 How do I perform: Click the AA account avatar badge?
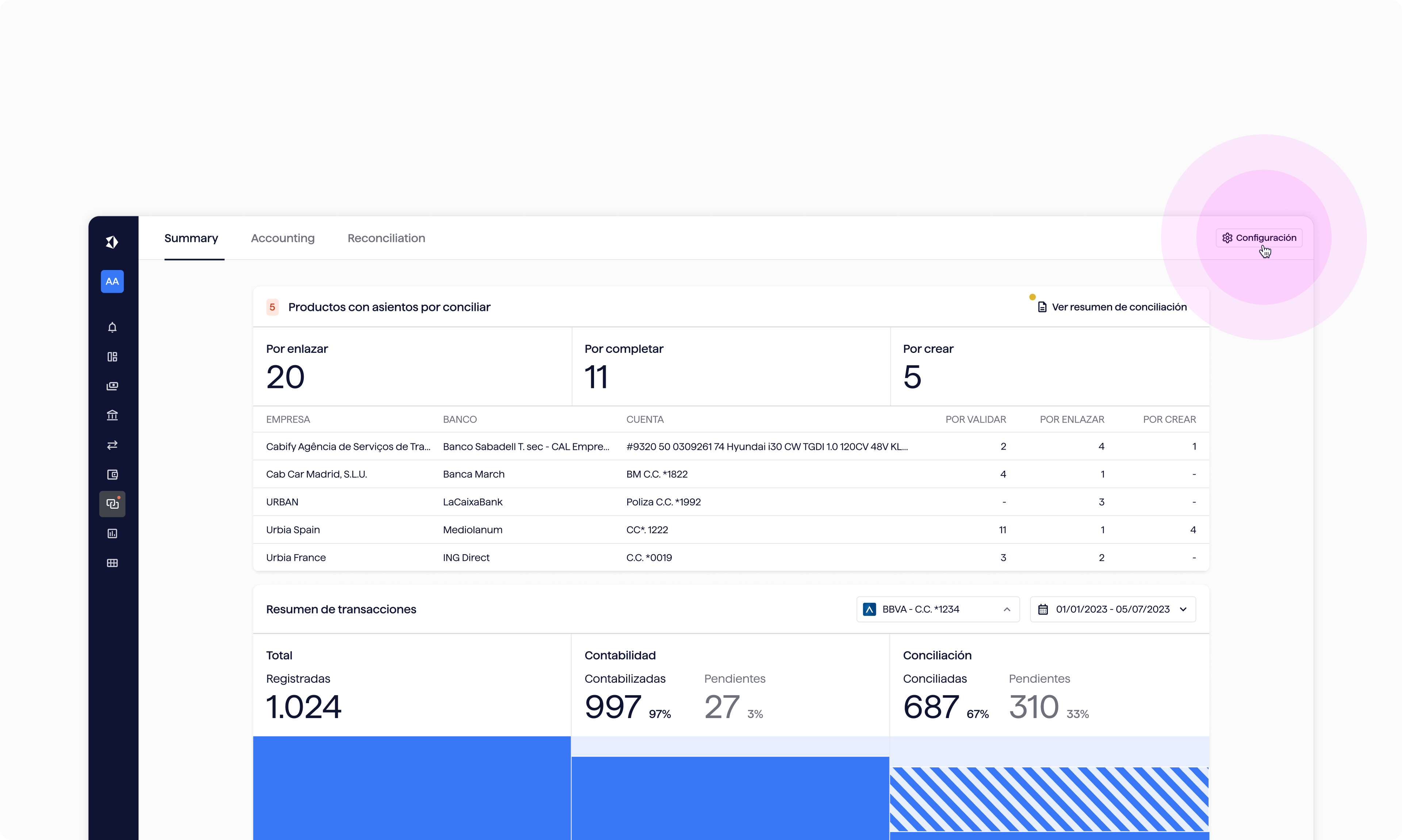[112, 281]
